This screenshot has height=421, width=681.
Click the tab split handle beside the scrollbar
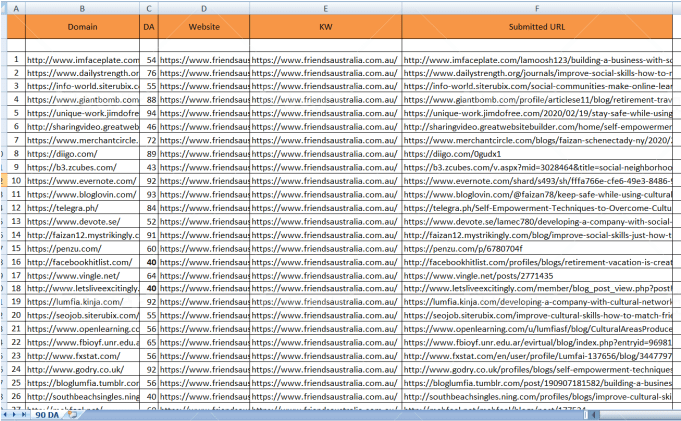tap(586, 415)
